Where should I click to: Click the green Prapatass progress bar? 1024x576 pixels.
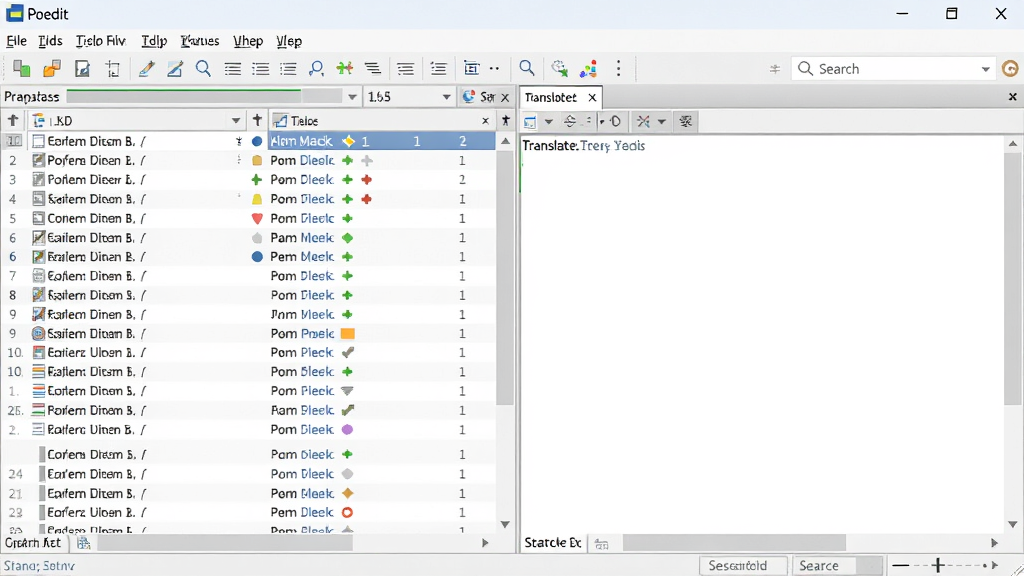click(x=204, y=97)
